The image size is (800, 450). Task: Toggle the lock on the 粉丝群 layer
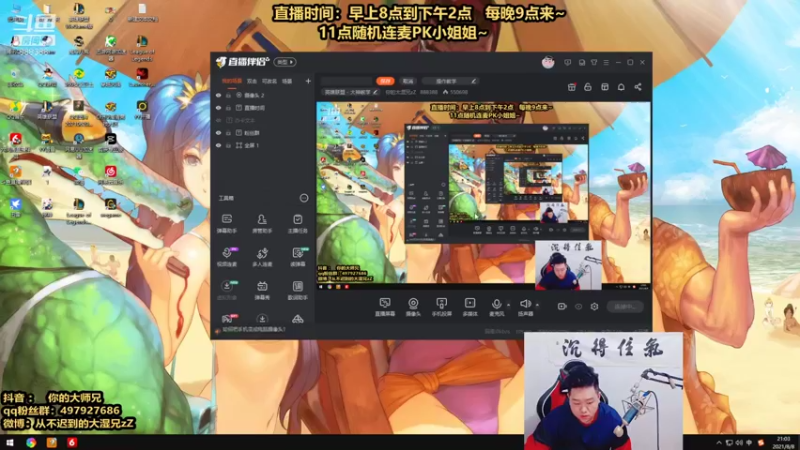(x=229, y=133)
